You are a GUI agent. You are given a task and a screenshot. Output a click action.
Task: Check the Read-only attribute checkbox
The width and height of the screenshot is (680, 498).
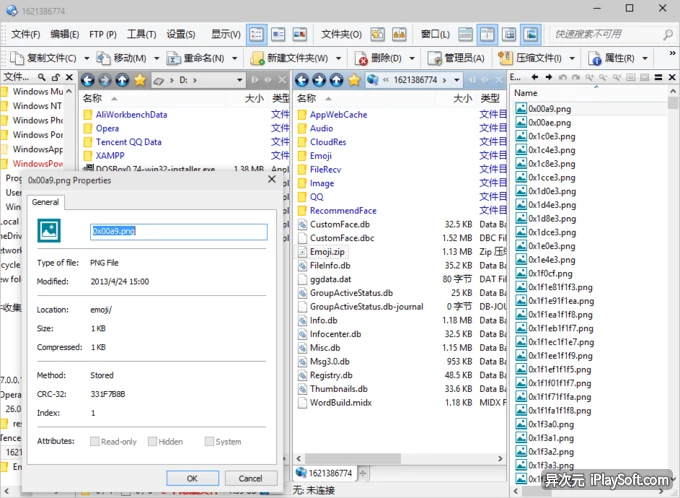click(x=96, y=441)
